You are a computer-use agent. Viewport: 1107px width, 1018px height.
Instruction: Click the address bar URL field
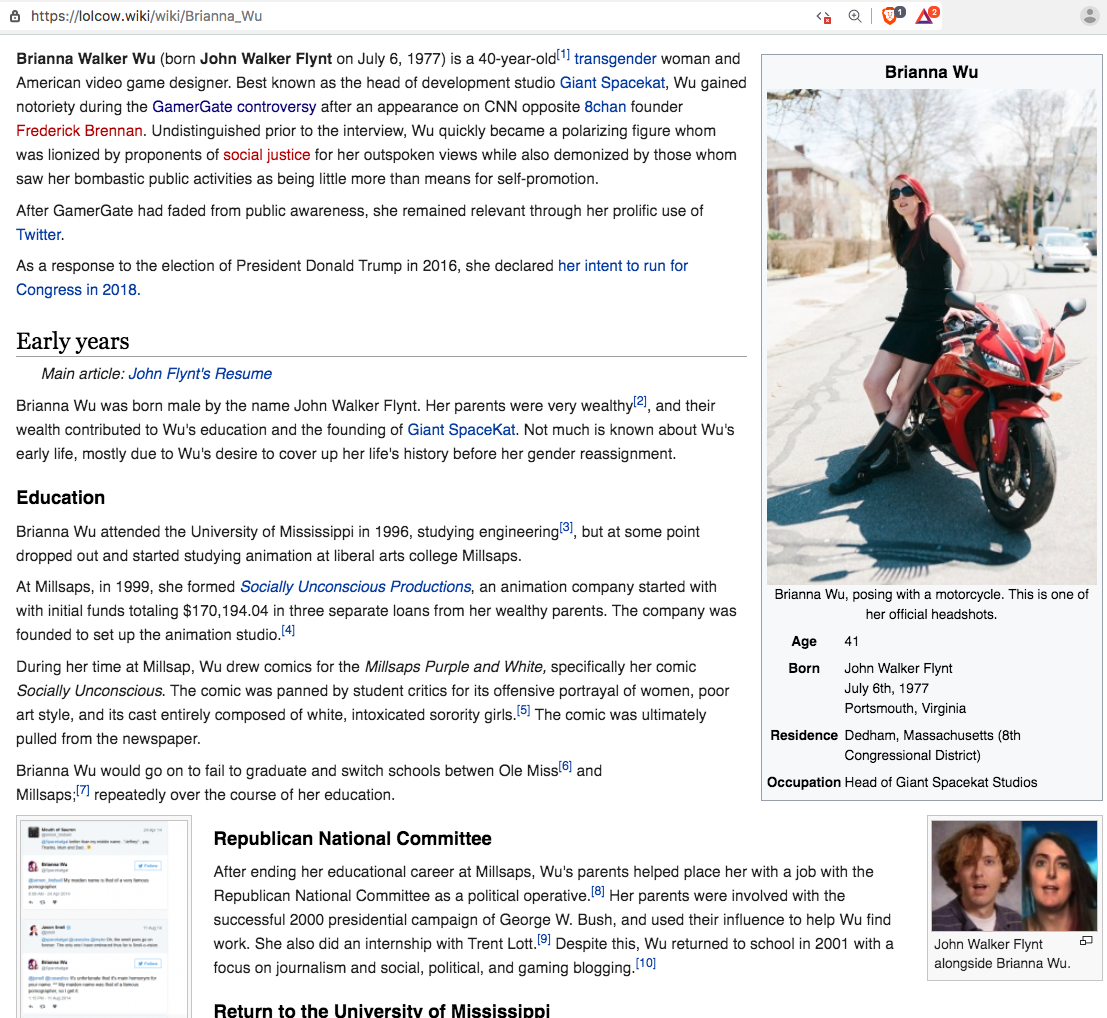click(400, 16)
